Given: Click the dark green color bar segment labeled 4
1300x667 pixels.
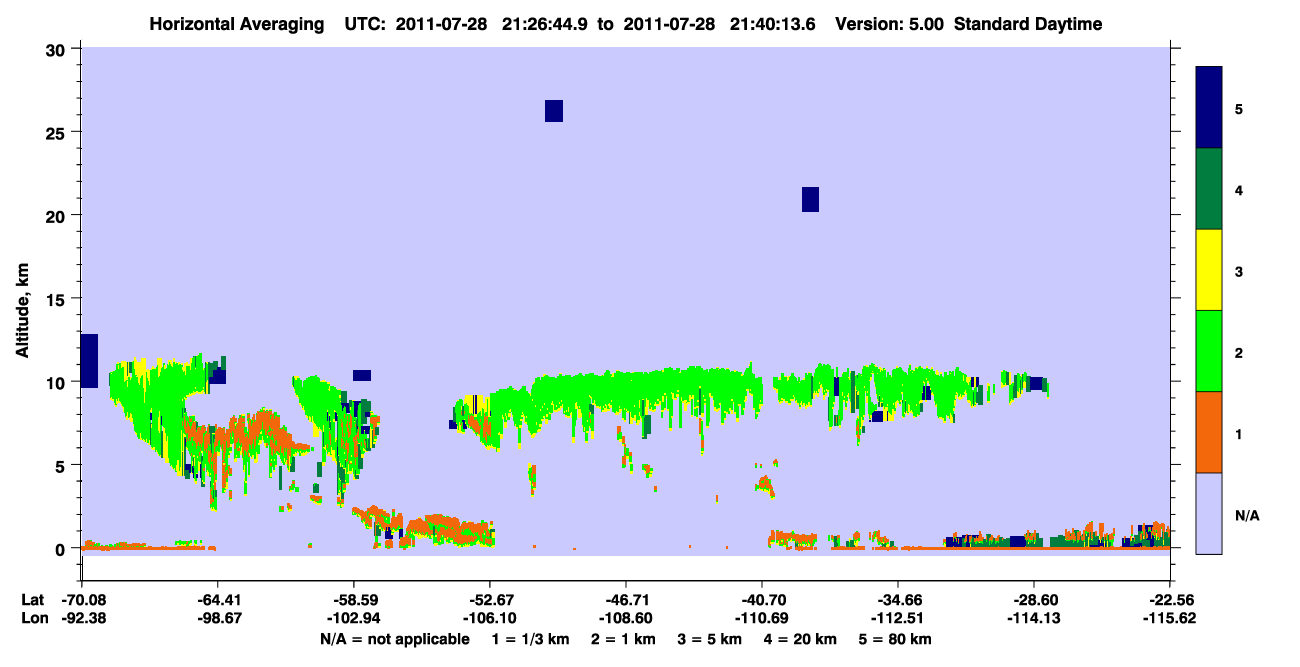Looking at the screenshot, I should coord(1209,189).
